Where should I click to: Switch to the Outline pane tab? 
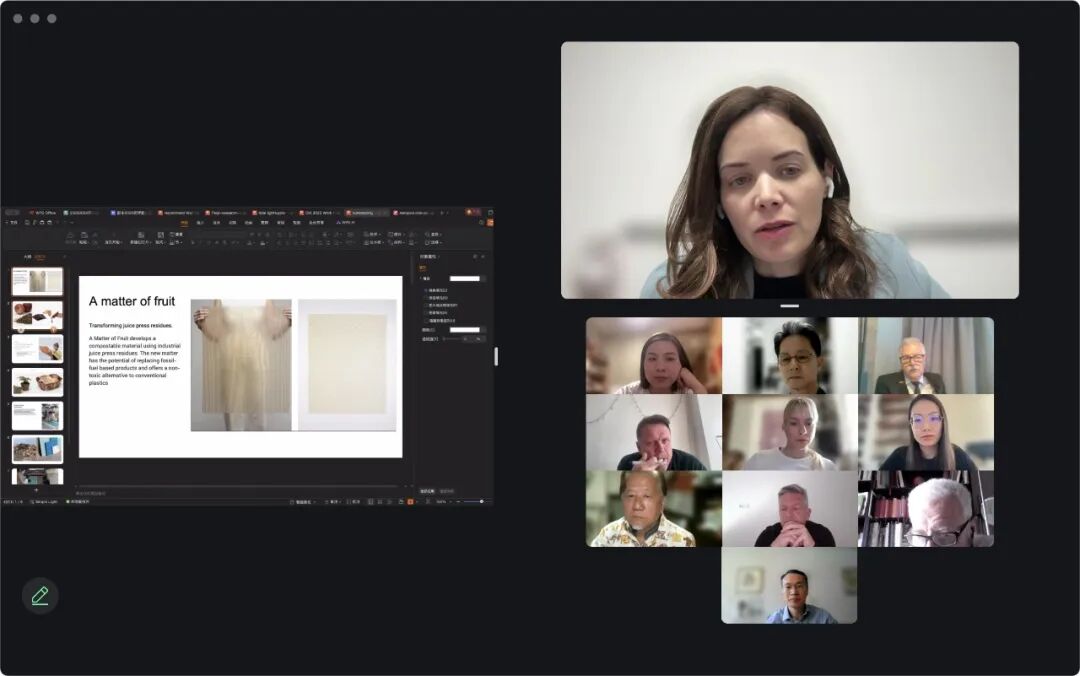tap(28, 257)
